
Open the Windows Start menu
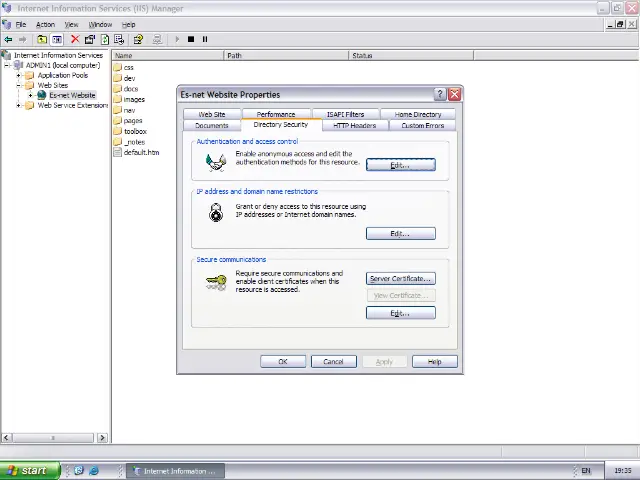tap(30, 471)
